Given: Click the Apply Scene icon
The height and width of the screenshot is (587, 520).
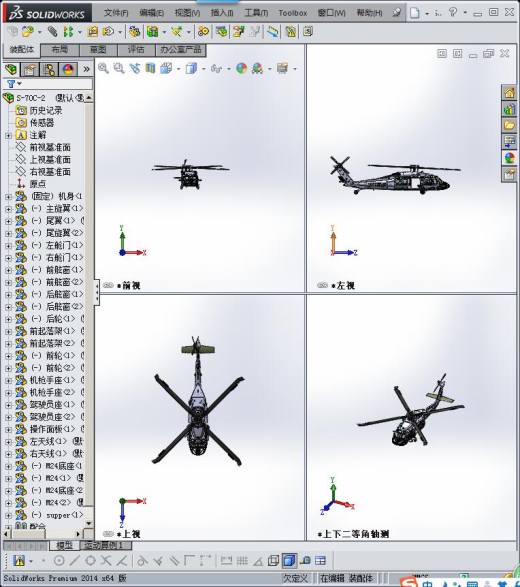Looking at the screenshot, I should pos(257,69).
